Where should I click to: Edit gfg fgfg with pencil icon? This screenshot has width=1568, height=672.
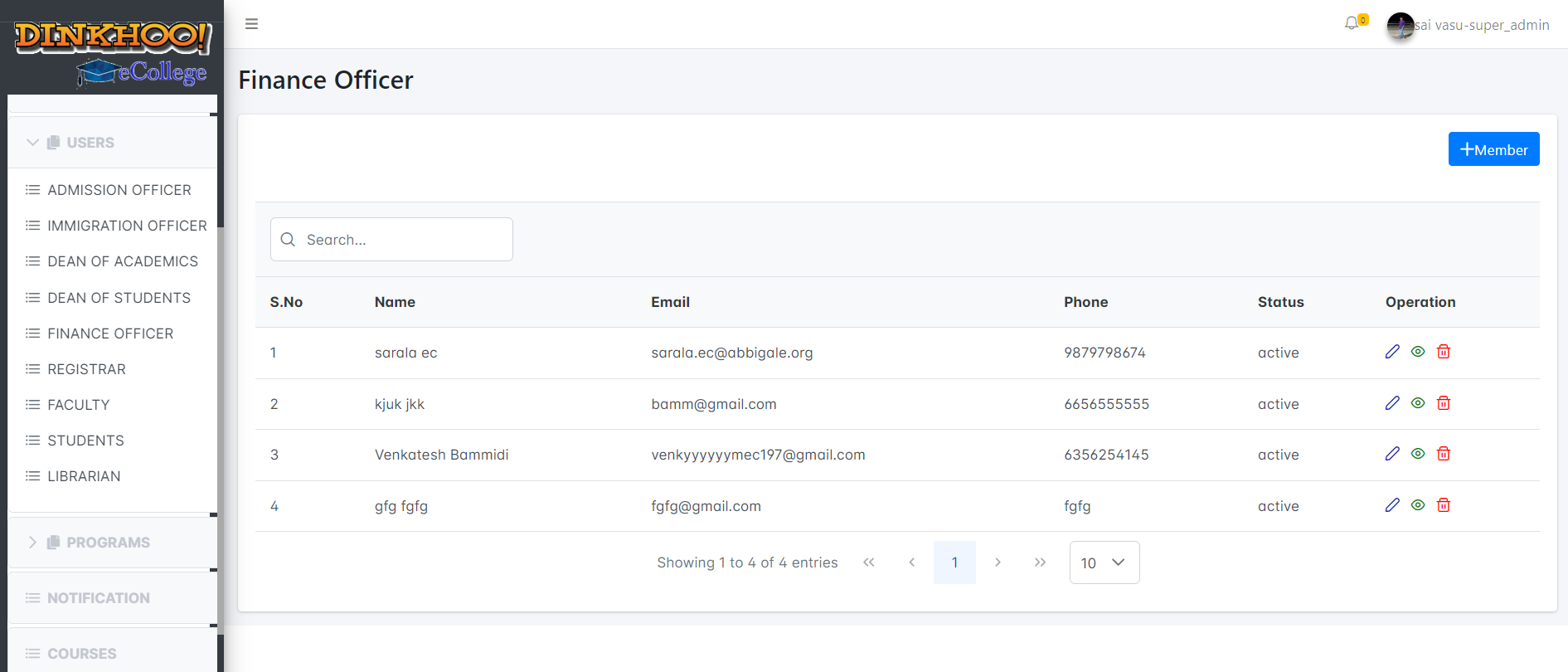pyautogui.click(x=1392, y=505)
